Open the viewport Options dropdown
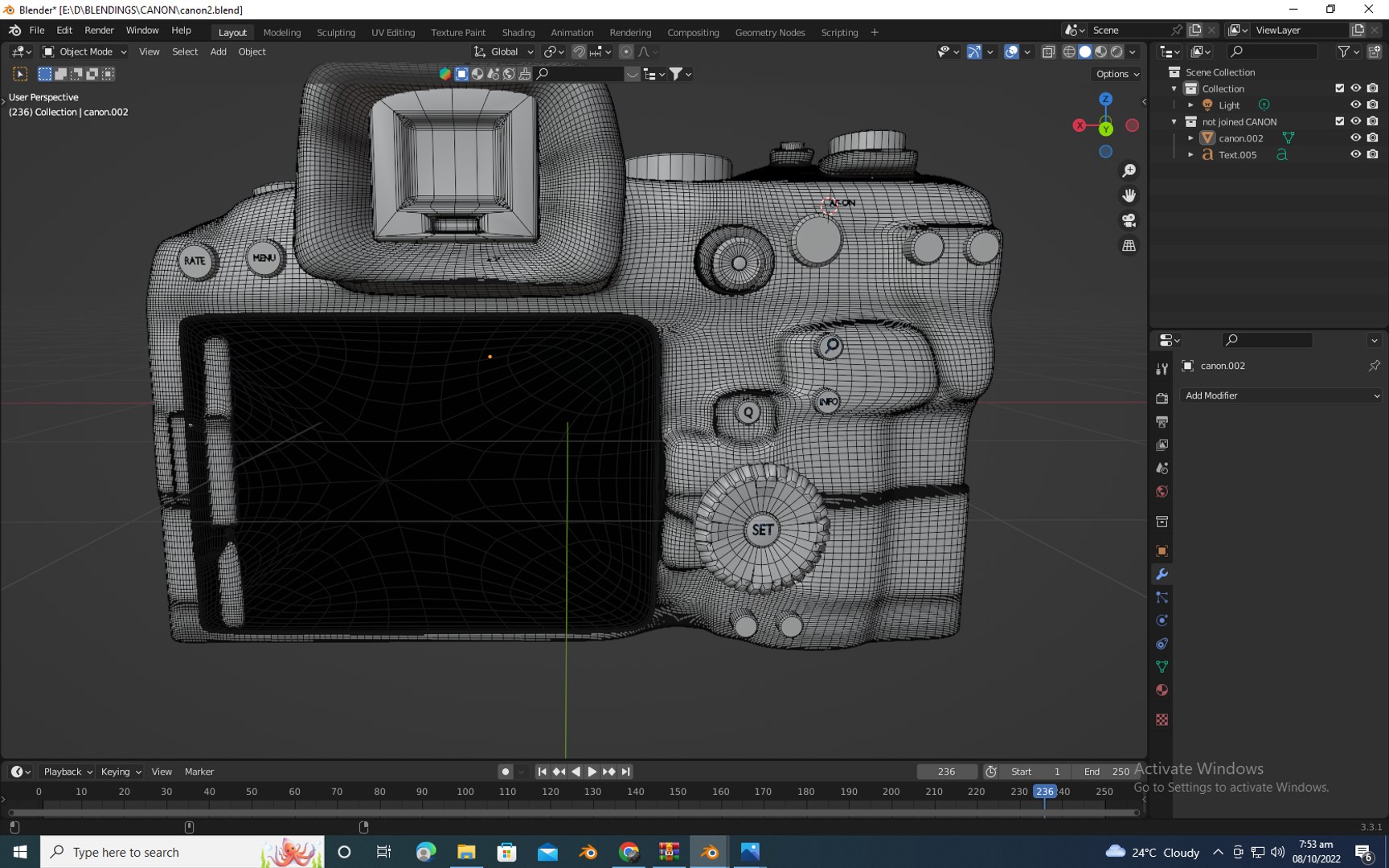The height and width of the screenshot is (868, 1389). coord(1117,74)
